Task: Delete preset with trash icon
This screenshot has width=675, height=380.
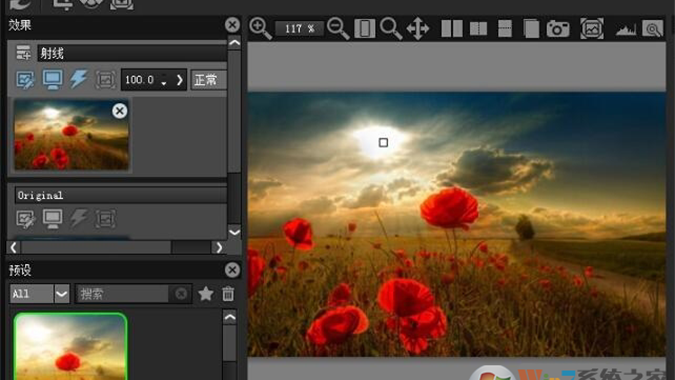Action: click(x=228, y=294)
